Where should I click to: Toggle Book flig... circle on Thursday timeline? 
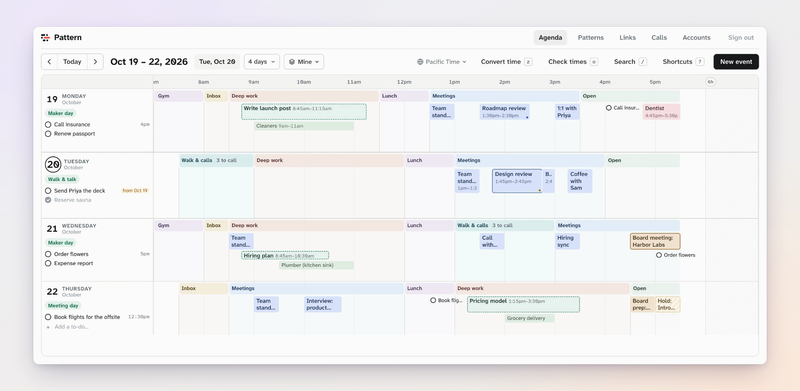[x=433, y=301]
